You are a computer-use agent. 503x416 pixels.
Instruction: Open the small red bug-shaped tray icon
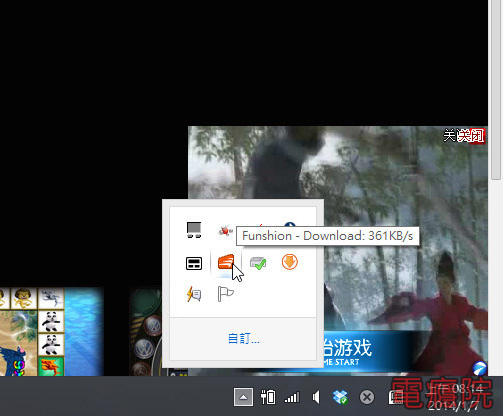[x=225, y=230]
